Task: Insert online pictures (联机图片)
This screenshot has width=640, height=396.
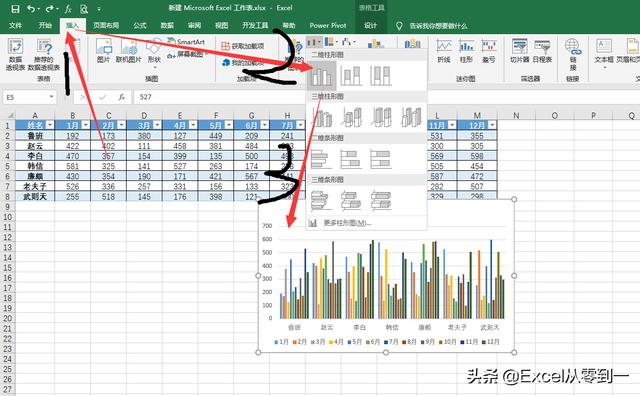Action: 129,50
